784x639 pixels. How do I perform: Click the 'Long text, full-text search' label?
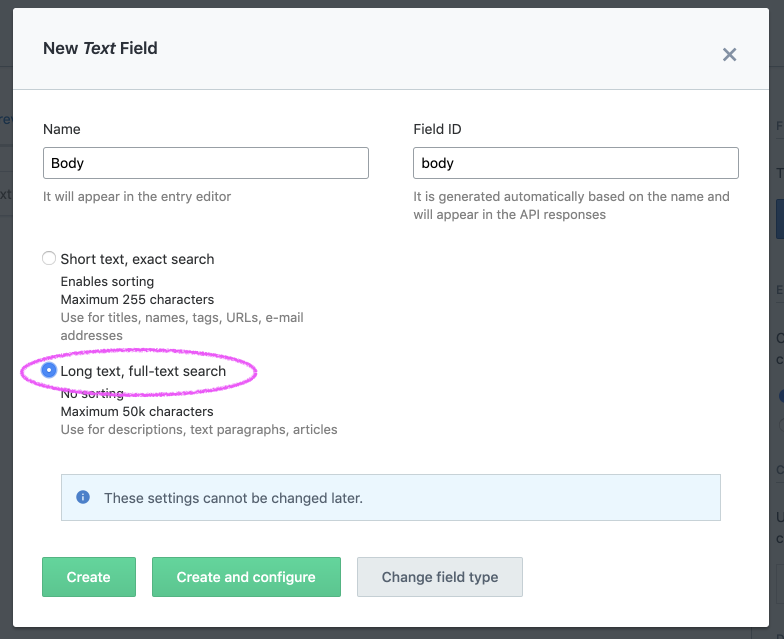click(x=143, y=371)
